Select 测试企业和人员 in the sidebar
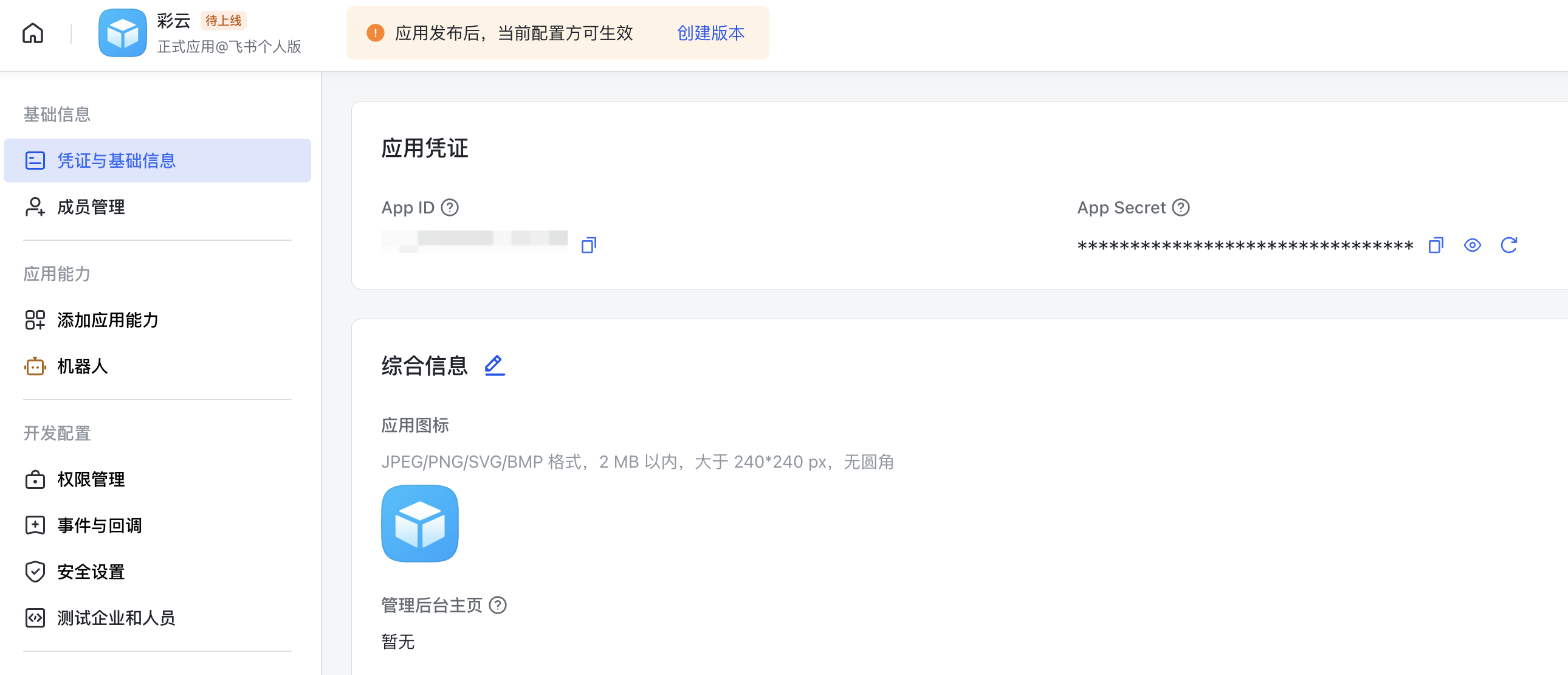Viewport: 1568px width, 675px height. (115, 618)
